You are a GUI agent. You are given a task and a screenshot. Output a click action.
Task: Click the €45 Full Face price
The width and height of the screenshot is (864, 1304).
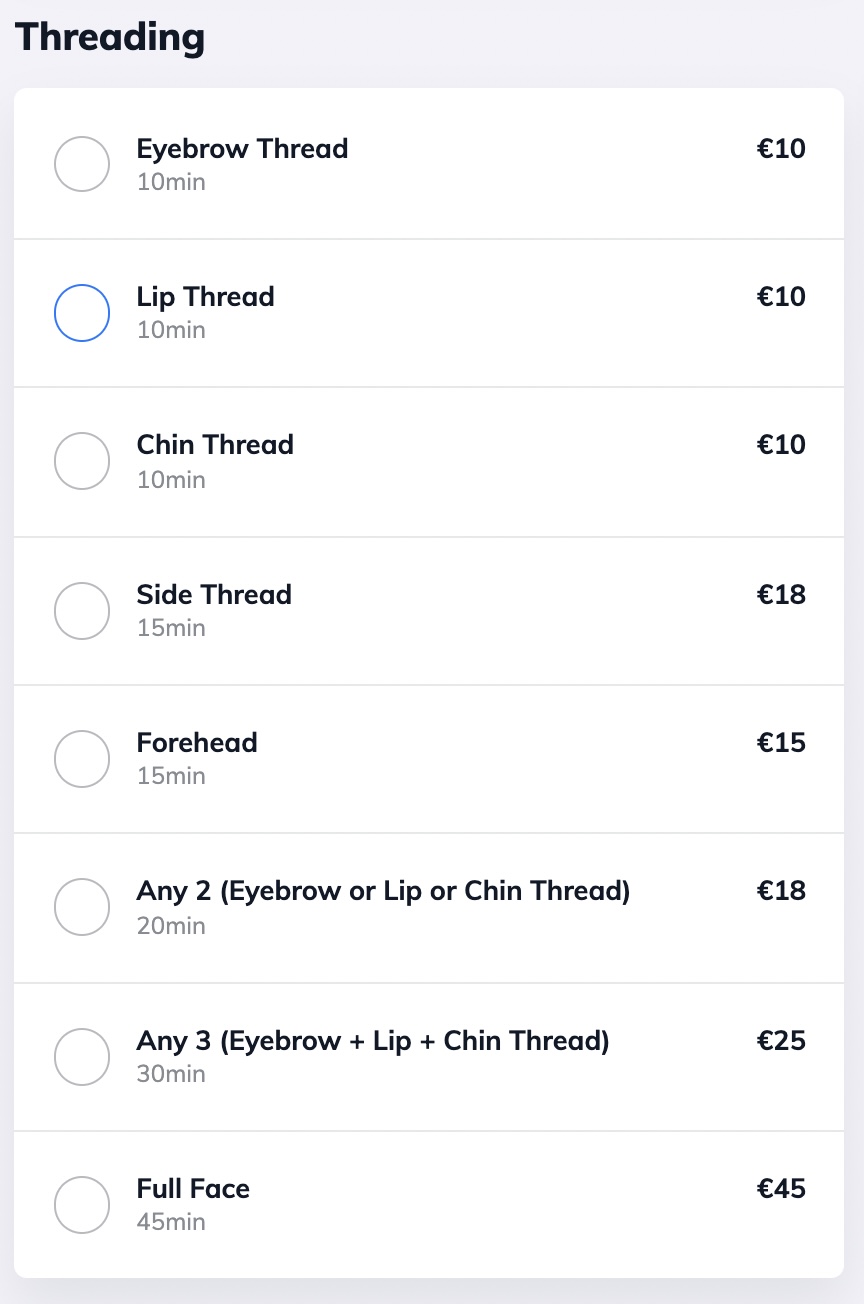point(781,1189)
